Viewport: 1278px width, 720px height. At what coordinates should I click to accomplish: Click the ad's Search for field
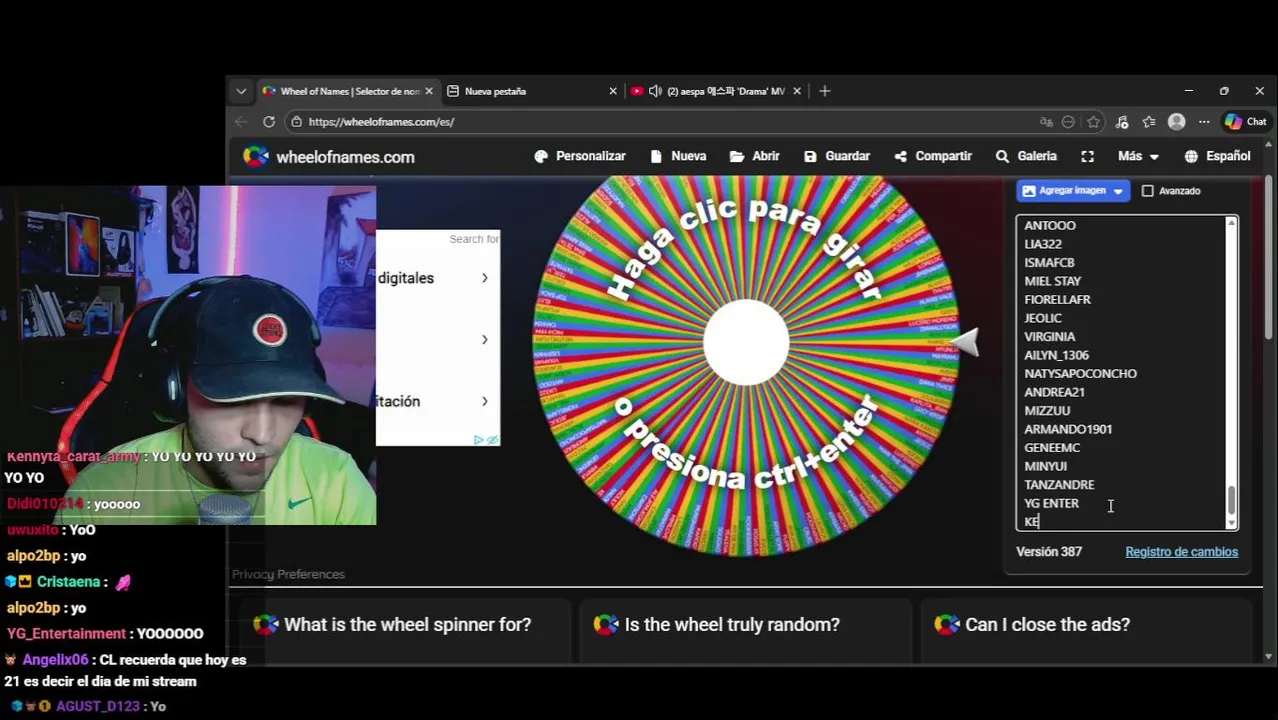pyautogui.click(x=473, y=239)
